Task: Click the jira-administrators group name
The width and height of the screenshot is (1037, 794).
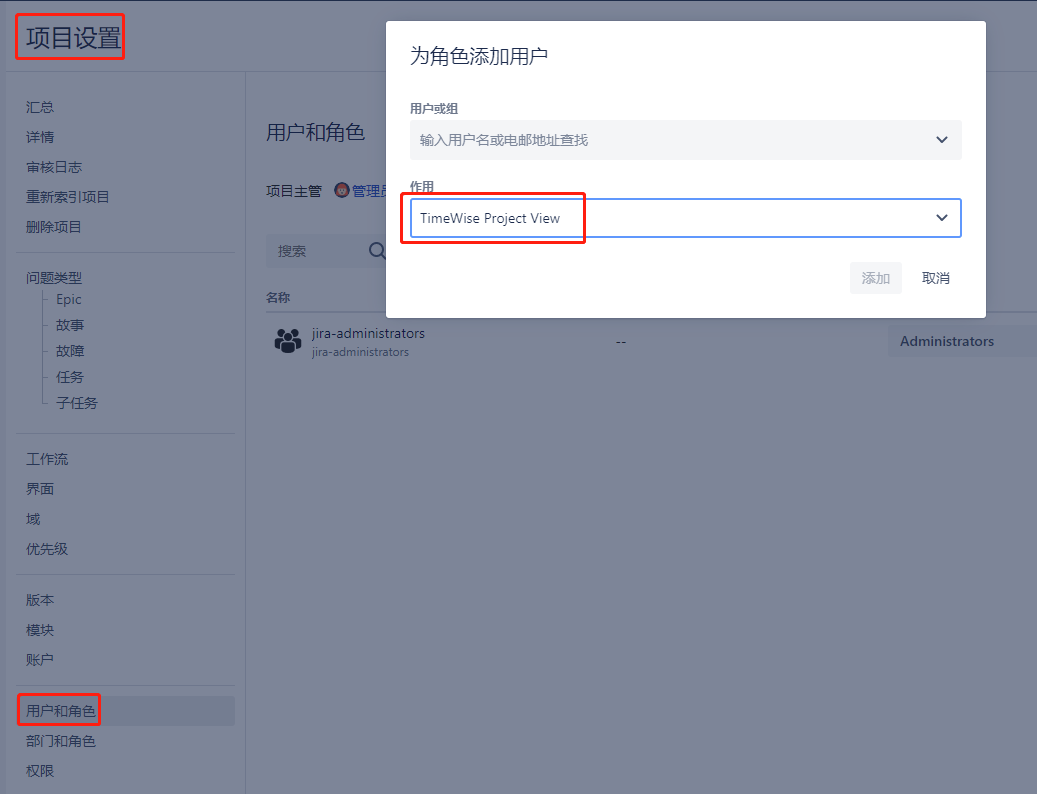Action: [x=368, y=333]
